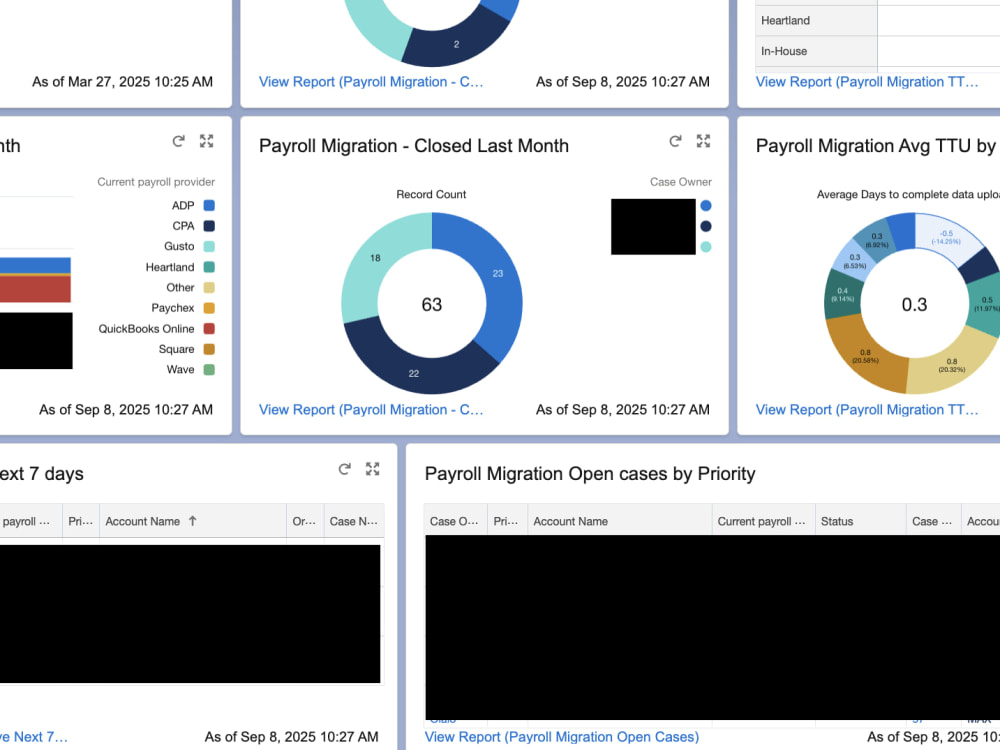Click the QuickBooks Online legend swatch
The image size is (1000, 750).
pos(209,328)
